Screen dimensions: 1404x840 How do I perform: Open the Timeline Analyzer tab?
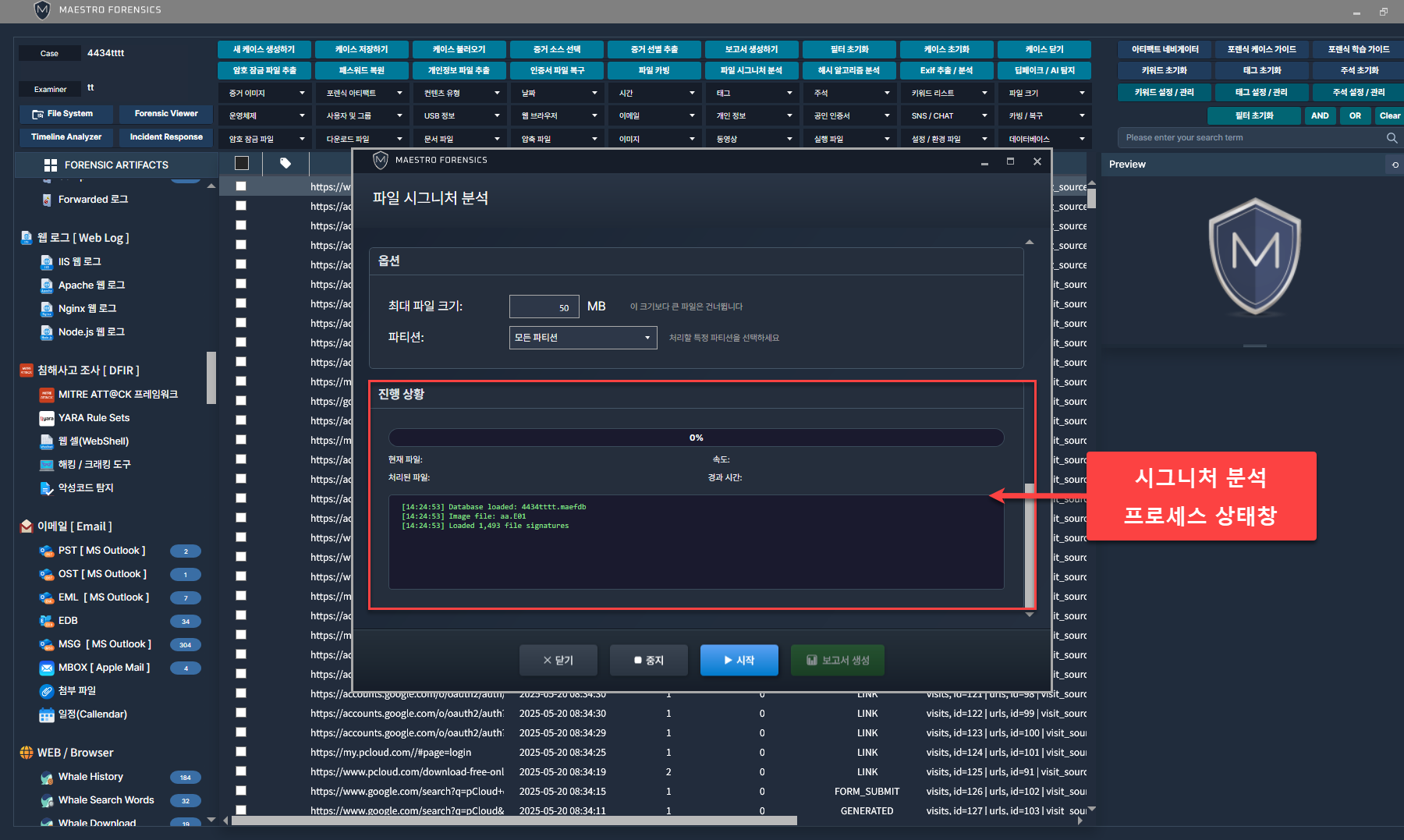point(66,137)
